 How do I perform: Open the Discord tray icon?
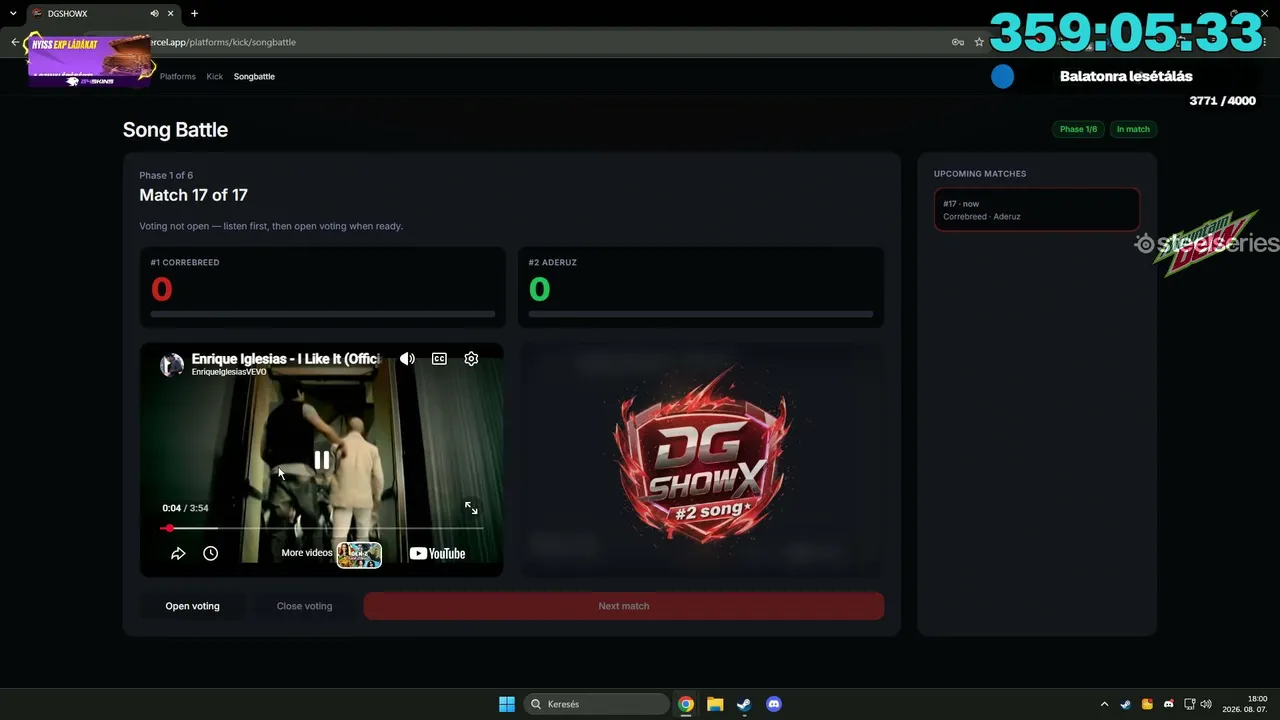click(x=1168, y=704)
